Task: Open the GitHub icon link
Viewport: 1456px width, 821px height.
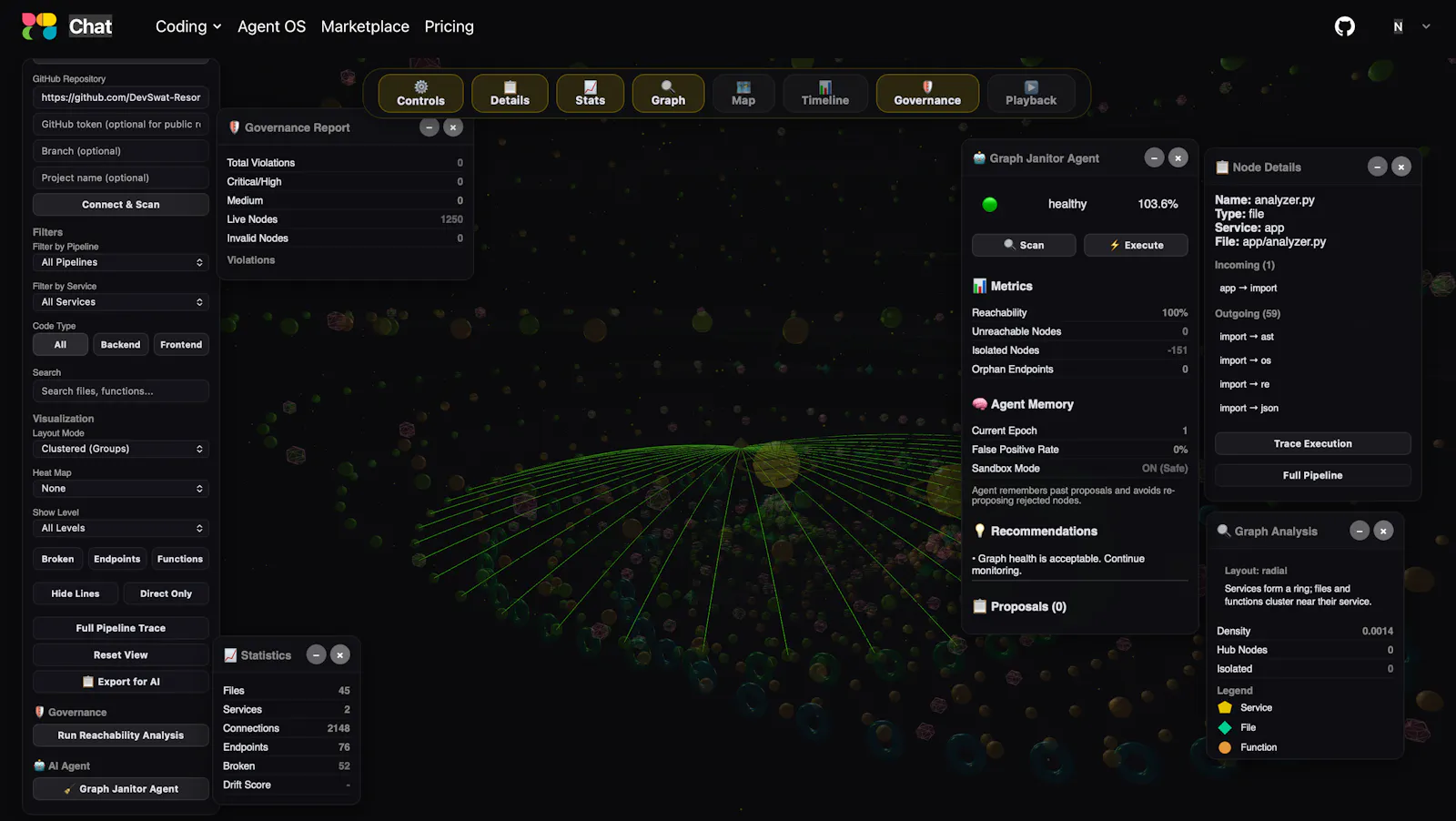Action: (x=1344, y=26)
